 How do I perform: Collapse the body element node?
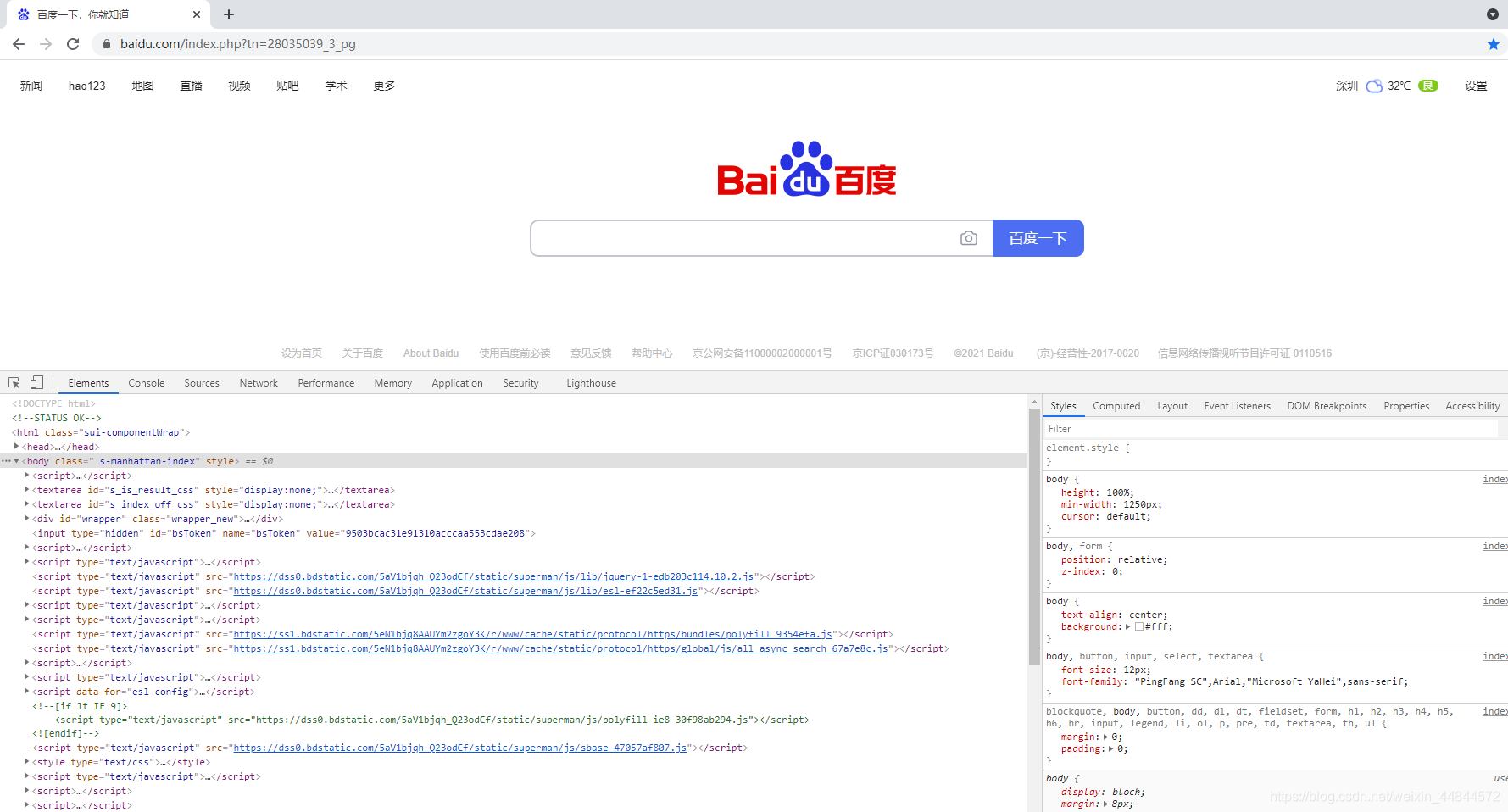[16, 461]
